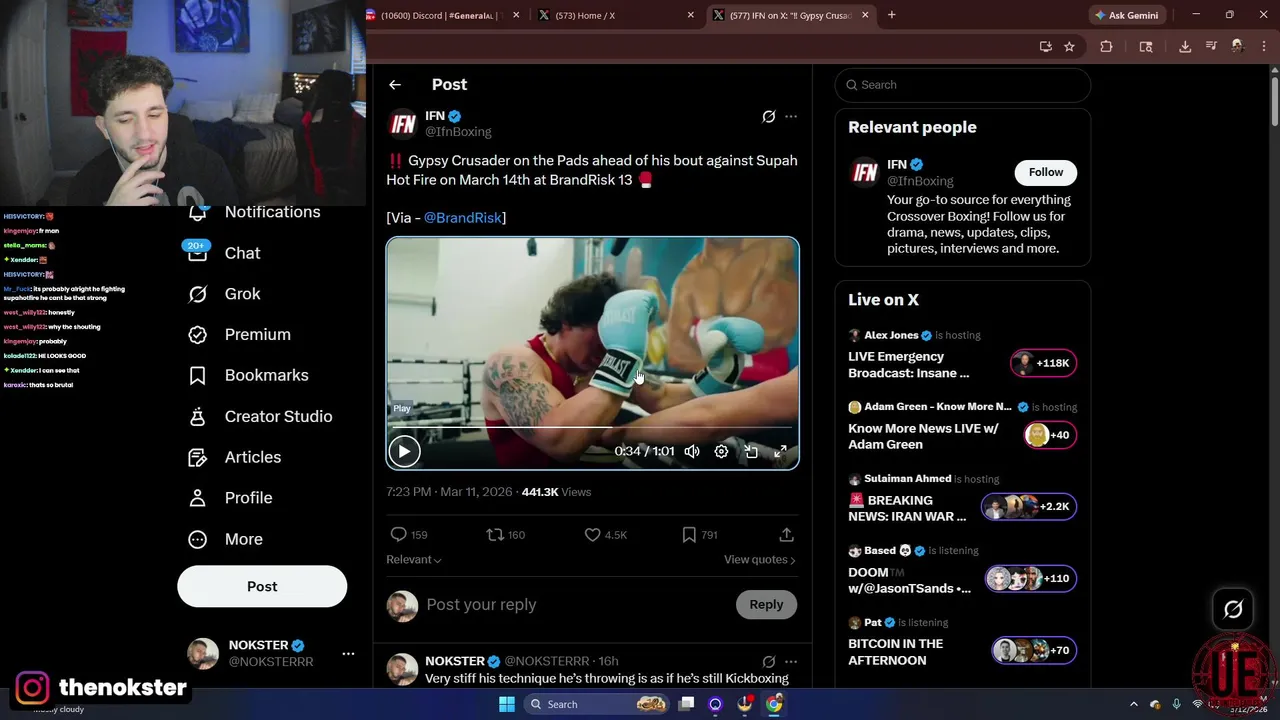Screen dimensions: 1280x720
Task: Open browser extensions puzzle icon
Action: pos(1106,46)
